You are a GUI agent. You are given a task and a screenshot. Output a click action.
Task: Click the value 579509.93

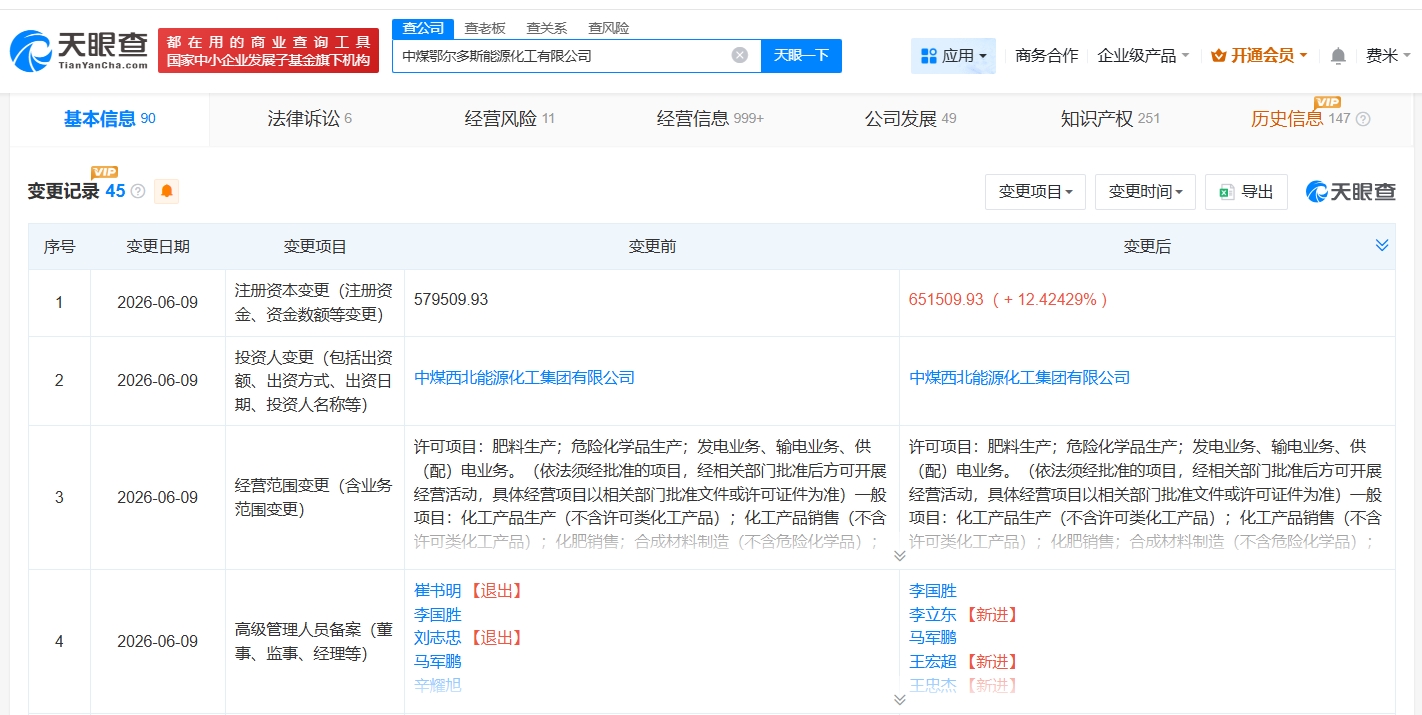[451, 300]
